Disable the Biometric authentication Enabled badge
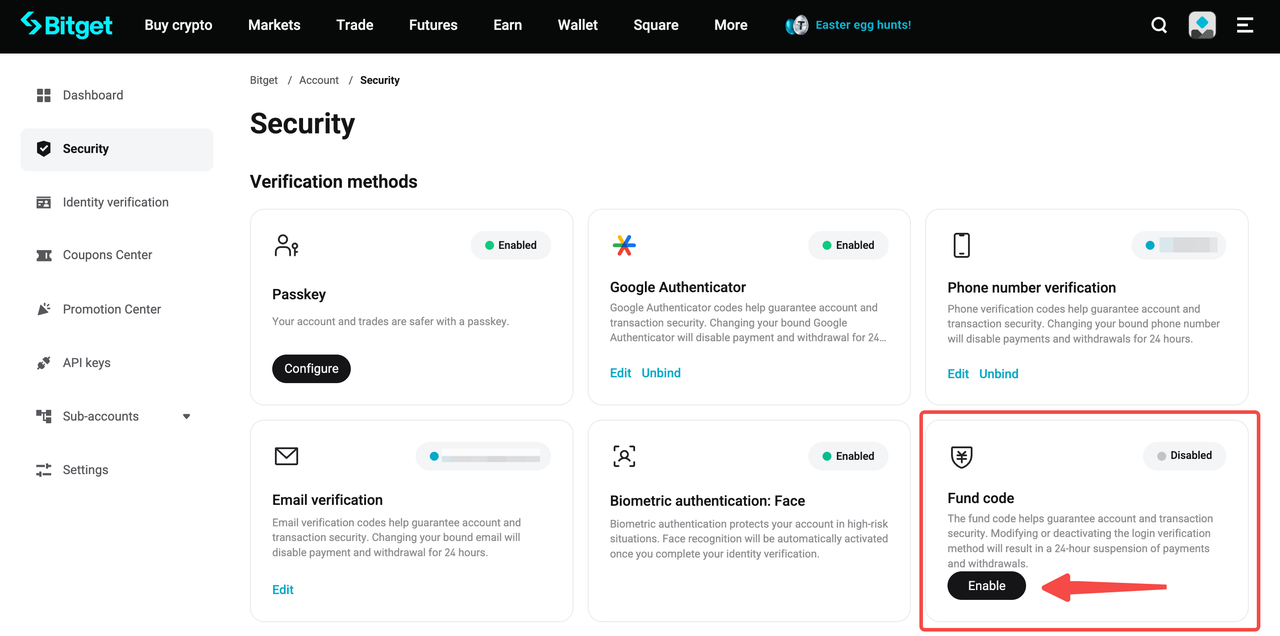The width and height of the screenshot is (1280, 636). pos(848,456)
